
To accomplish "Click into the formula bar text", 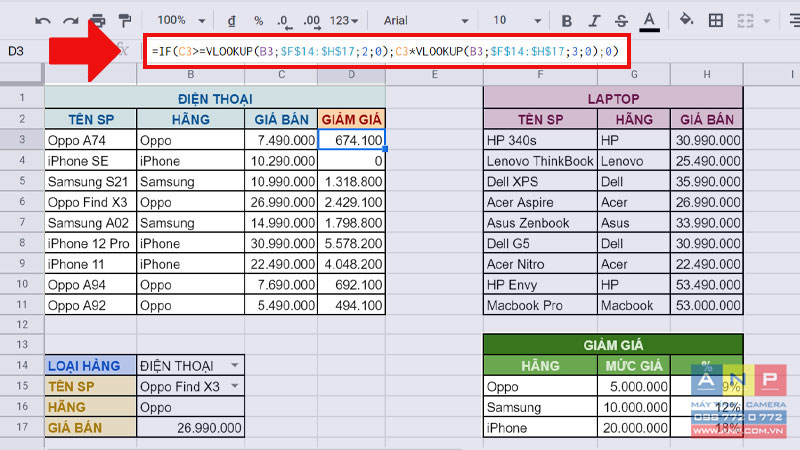I will [x=385, y=51].
